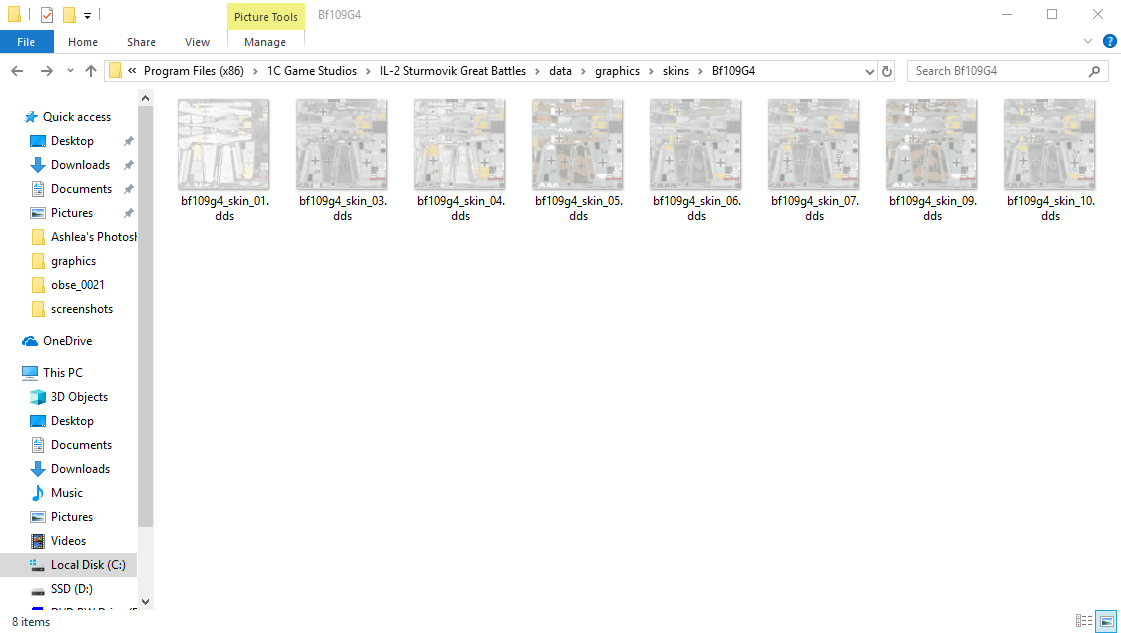Click the Picture Tools contextual tab header
The width and height of the screenshot is (1121, 633).
(266, 16)
